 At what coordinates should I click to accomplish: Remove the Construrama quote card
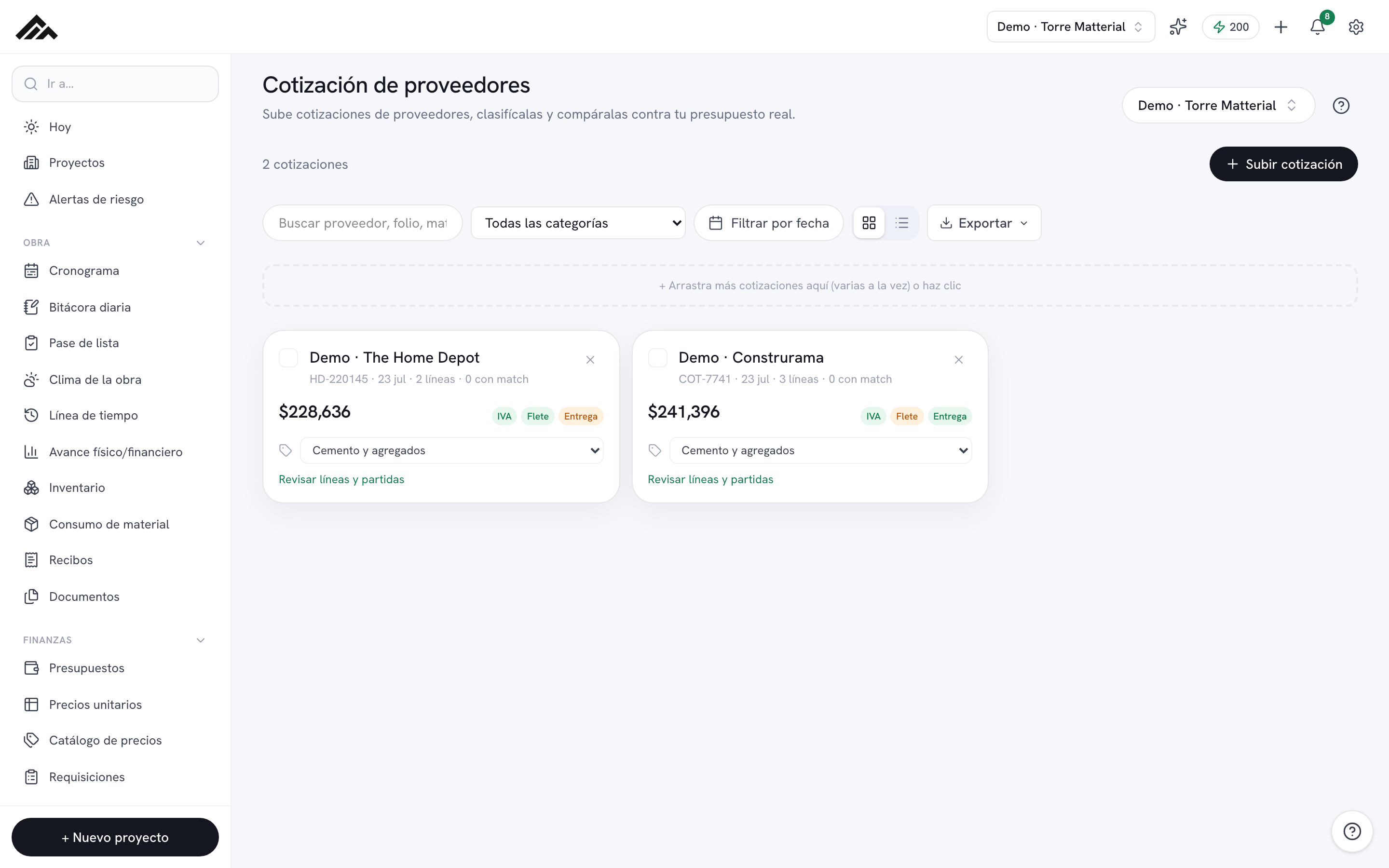(958, 360)
